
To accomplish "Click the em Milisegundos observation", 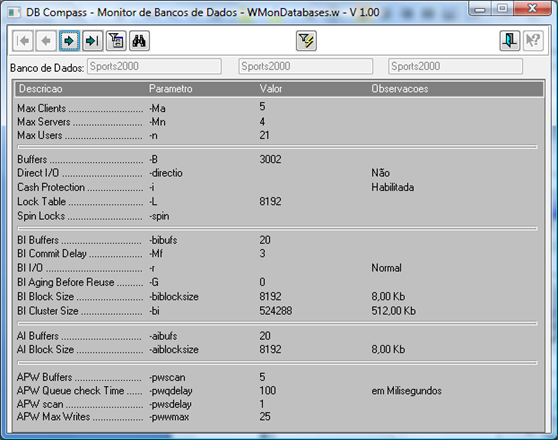I will [406, 391].
